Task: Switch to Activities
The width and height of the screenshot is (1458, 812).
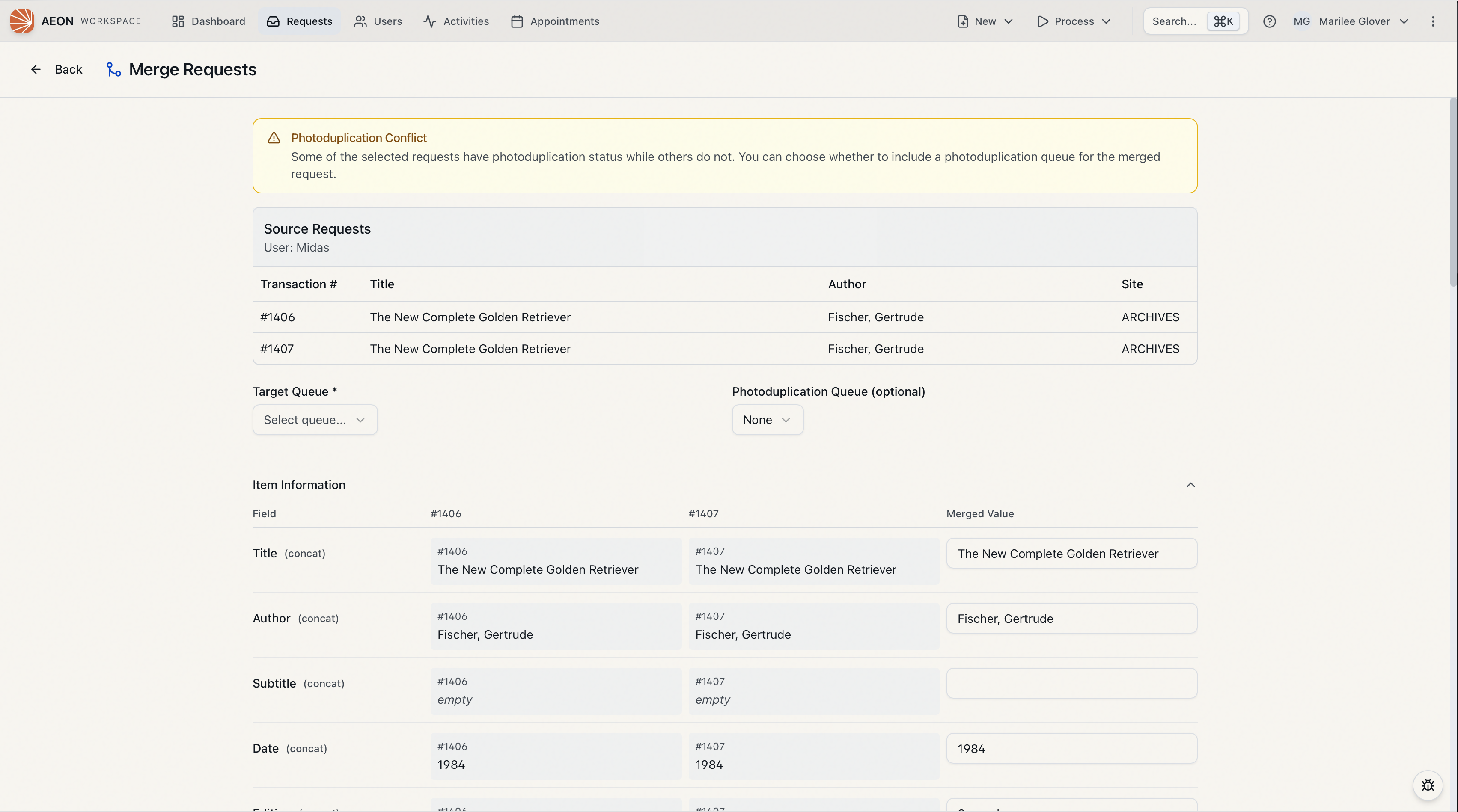Action: click(456, 21)
